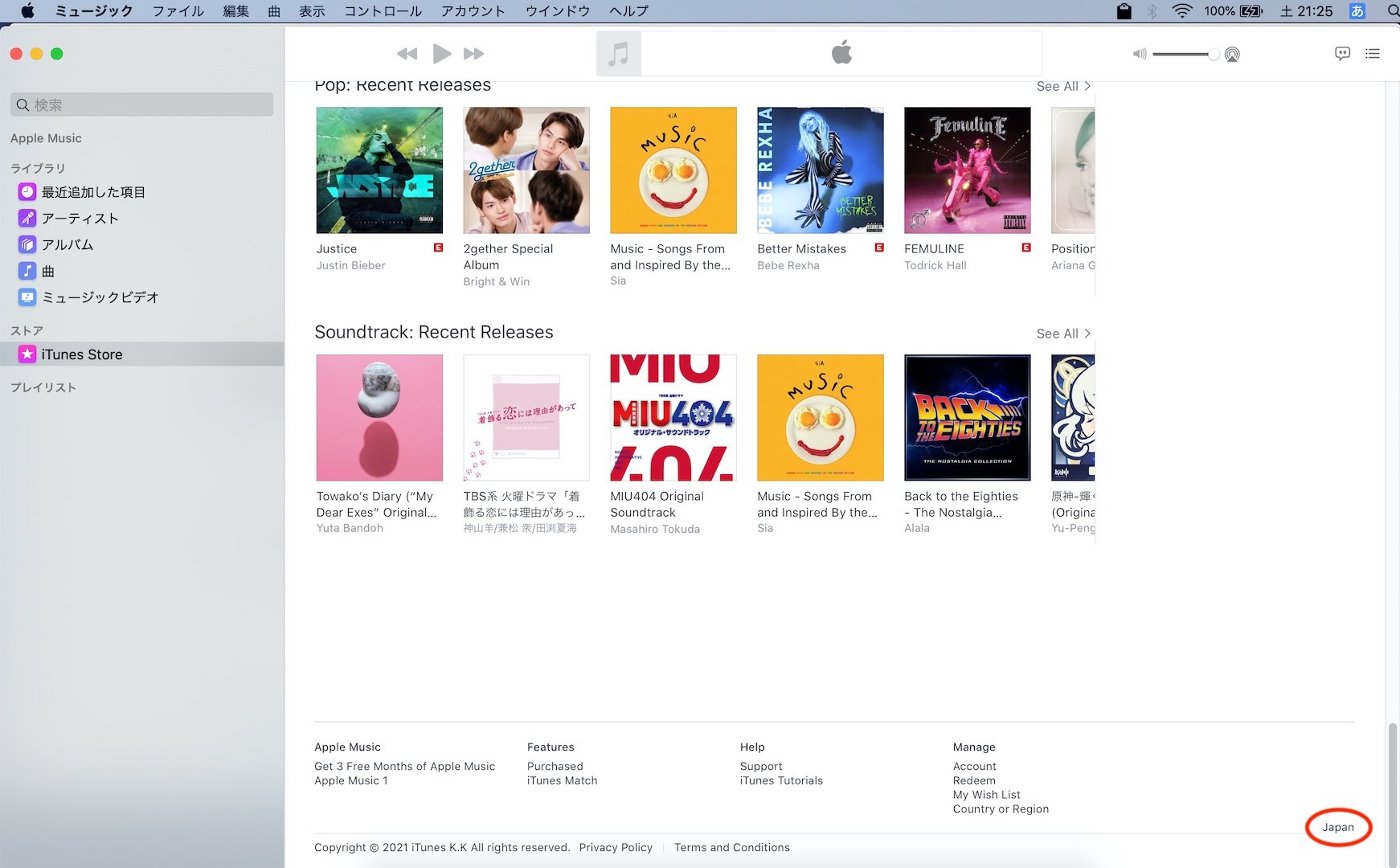Click the Japan region link
The height and width of the screenshot is (868, 1400).
point(1338,827)
